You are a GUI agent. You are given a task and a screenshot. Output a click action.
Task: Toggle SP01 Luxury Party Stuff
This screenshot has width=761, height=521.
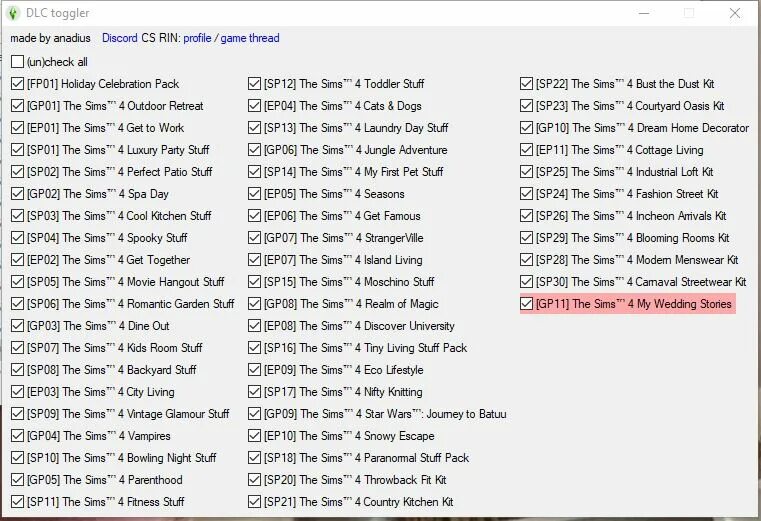pyautogui.click(x=17, y=150)
